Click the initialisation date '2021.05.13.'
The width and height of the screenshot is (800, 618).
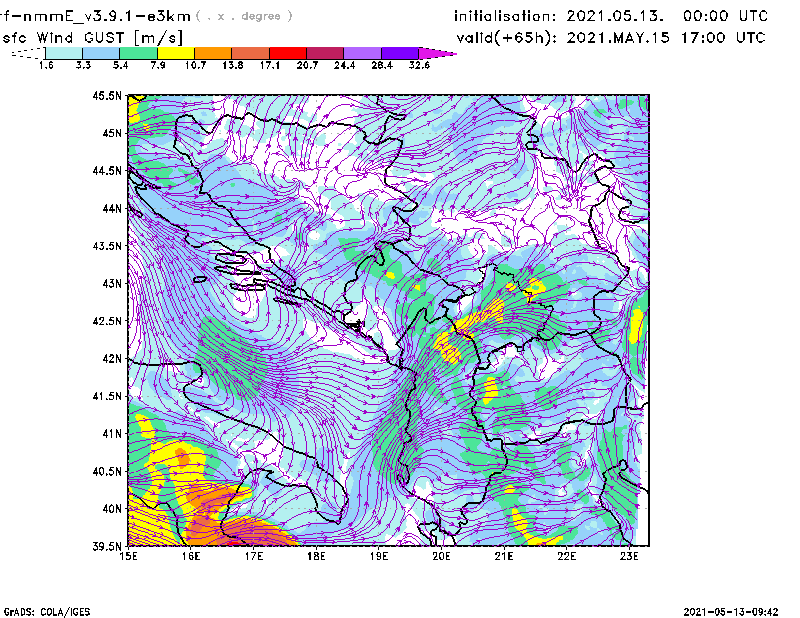click(615, 16)
